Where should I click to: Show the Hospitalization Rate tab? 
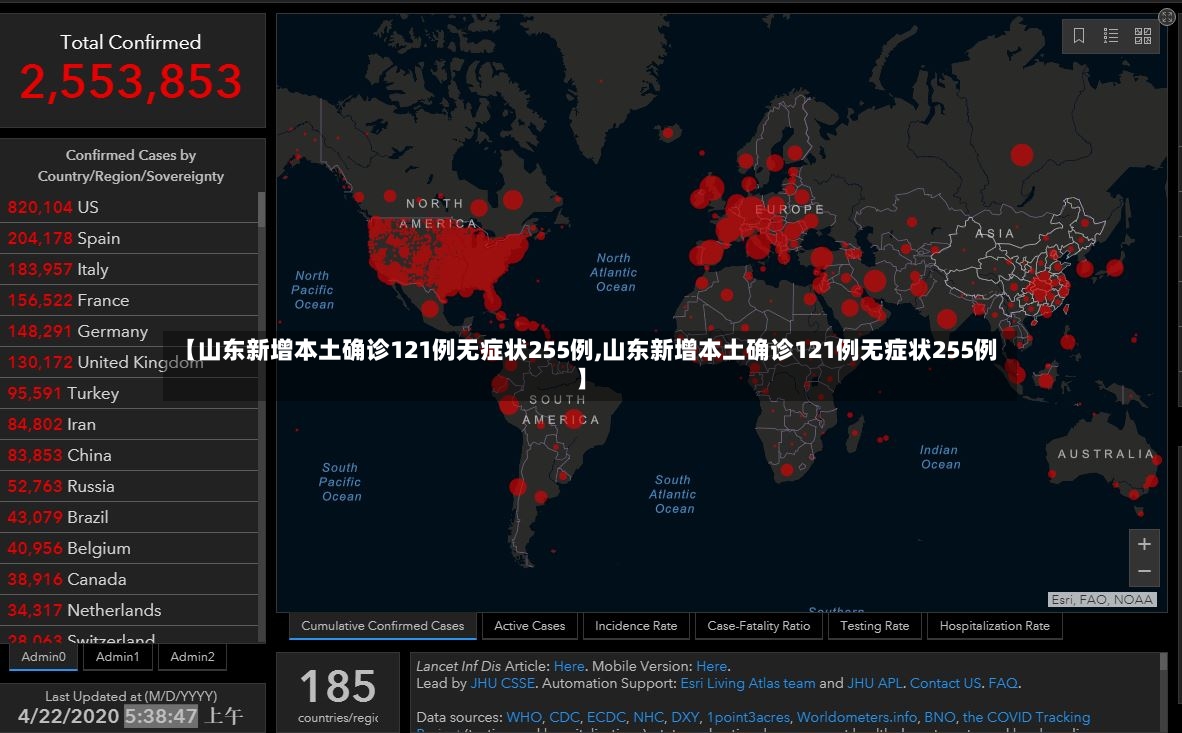click(x=994, y=626)
